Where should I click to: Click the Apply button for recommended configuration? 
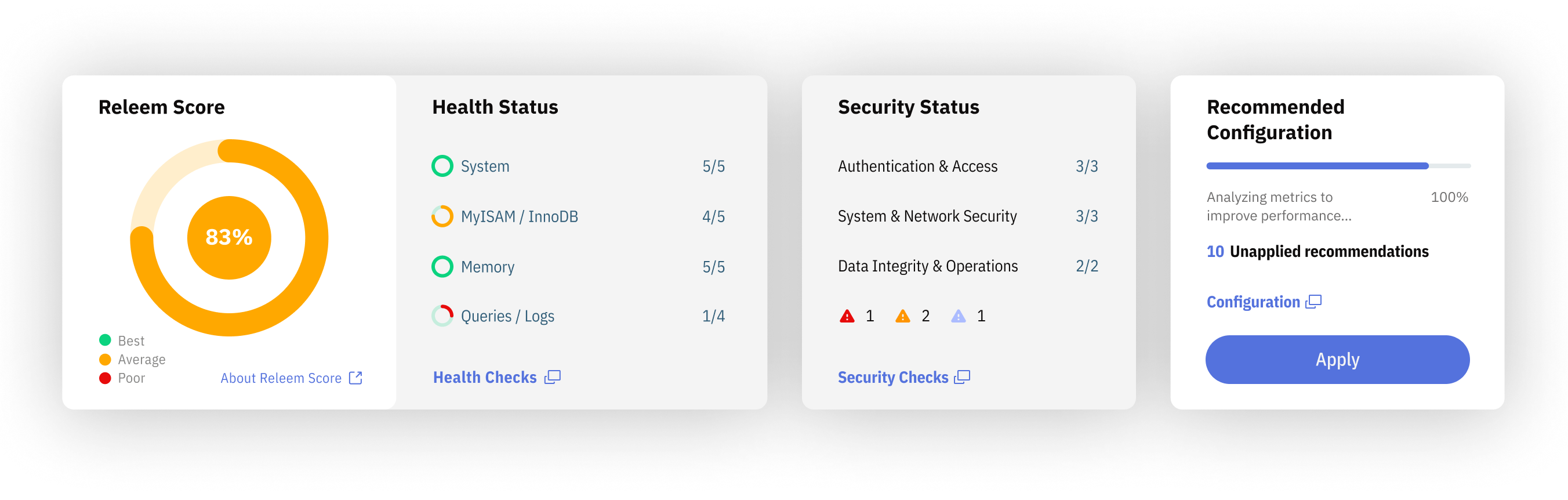(1337, 359)
